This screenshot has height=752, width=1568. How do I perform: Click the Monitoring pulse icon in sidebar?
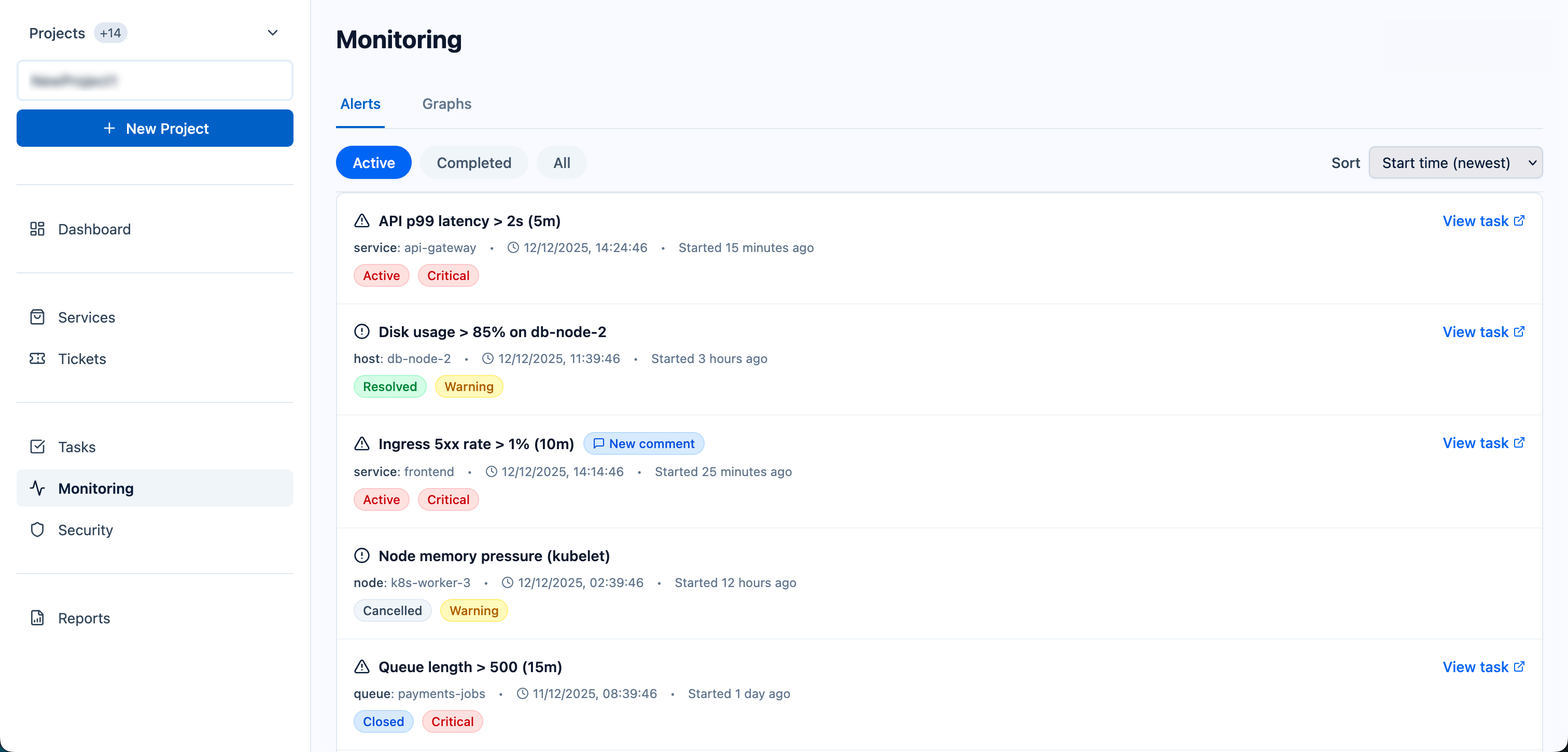(37, 489)
